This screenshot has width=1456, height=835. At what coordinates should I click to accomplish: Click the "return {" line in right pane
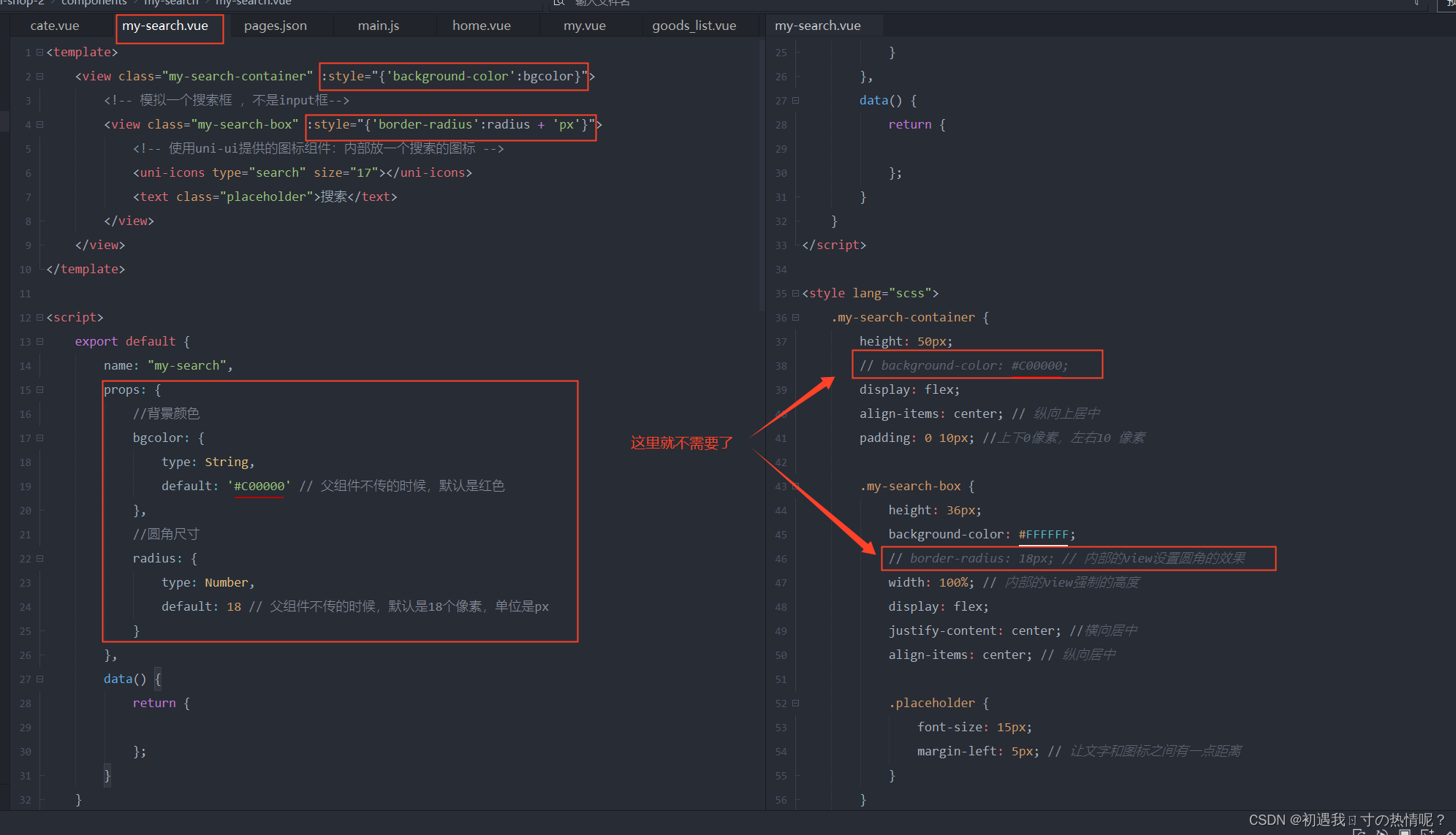917,124
